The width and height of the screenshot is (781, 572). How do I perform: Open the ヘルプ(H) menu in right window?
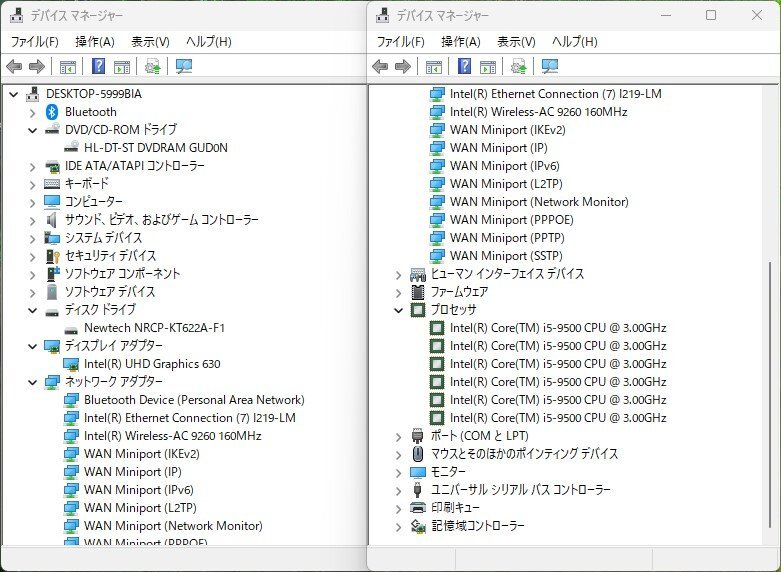[x=574, y=42]
